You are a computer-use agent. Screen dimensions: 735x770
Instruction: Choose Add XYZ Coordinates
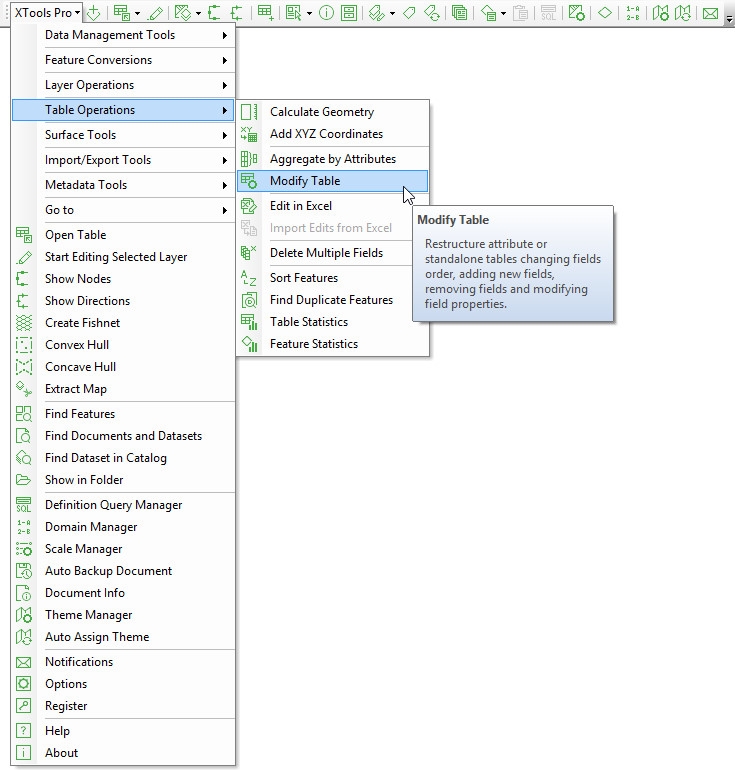tap(332, 134)
